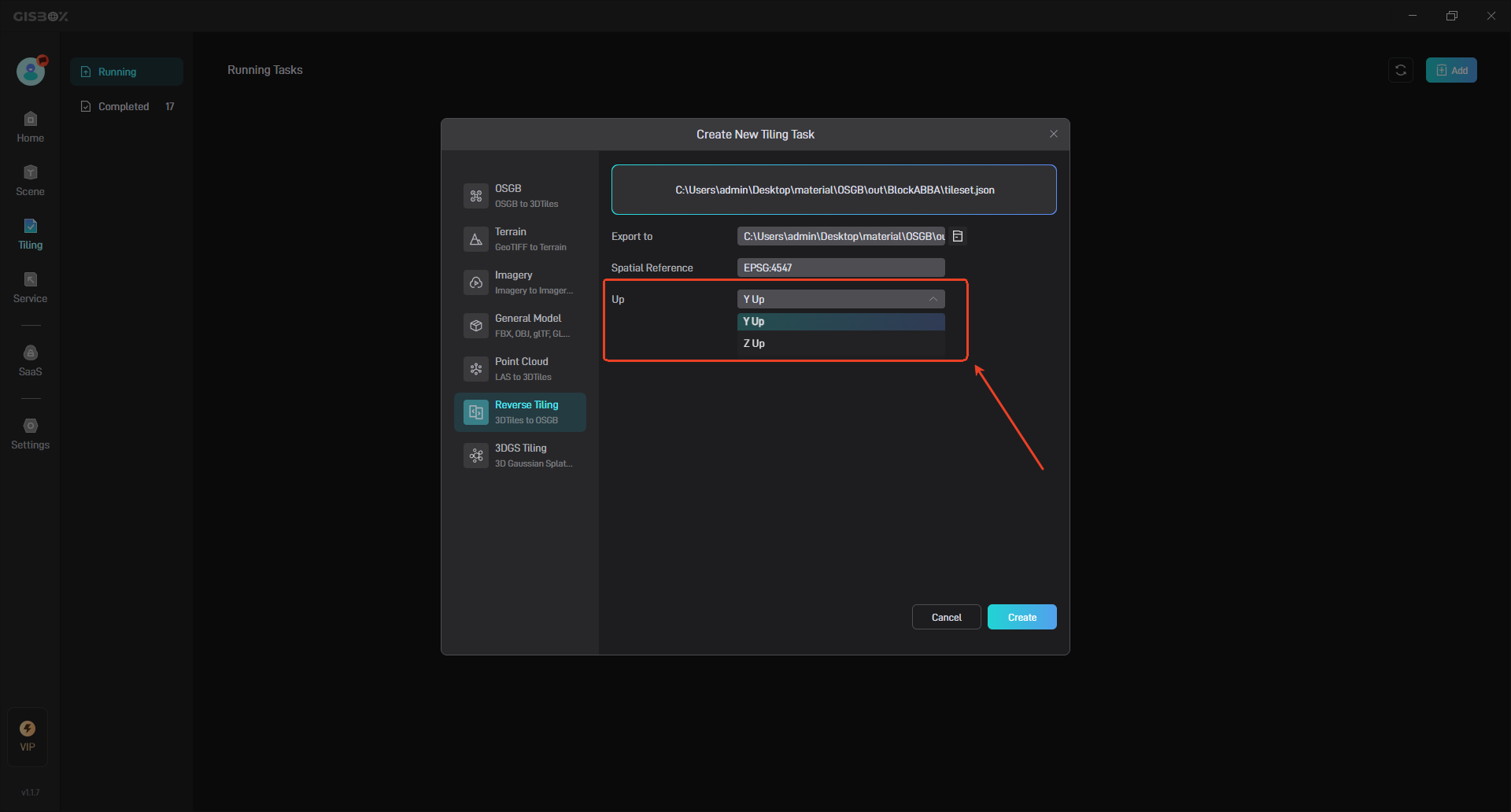Screen dimensions: 1511x812
Task: Click the Point Cloud icon
Action: click(x=476, y=369)
